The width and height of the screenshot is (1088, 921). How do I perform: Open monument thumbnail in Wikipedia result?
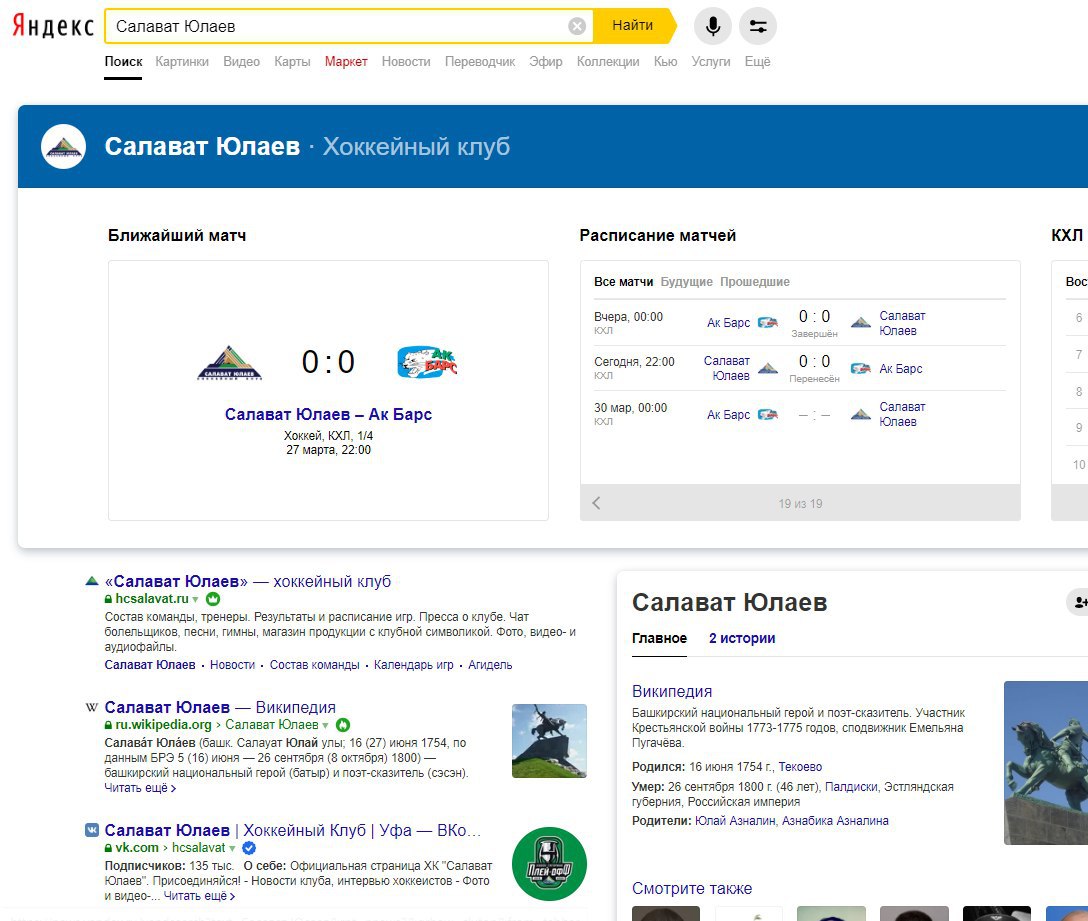click(550, 741)
